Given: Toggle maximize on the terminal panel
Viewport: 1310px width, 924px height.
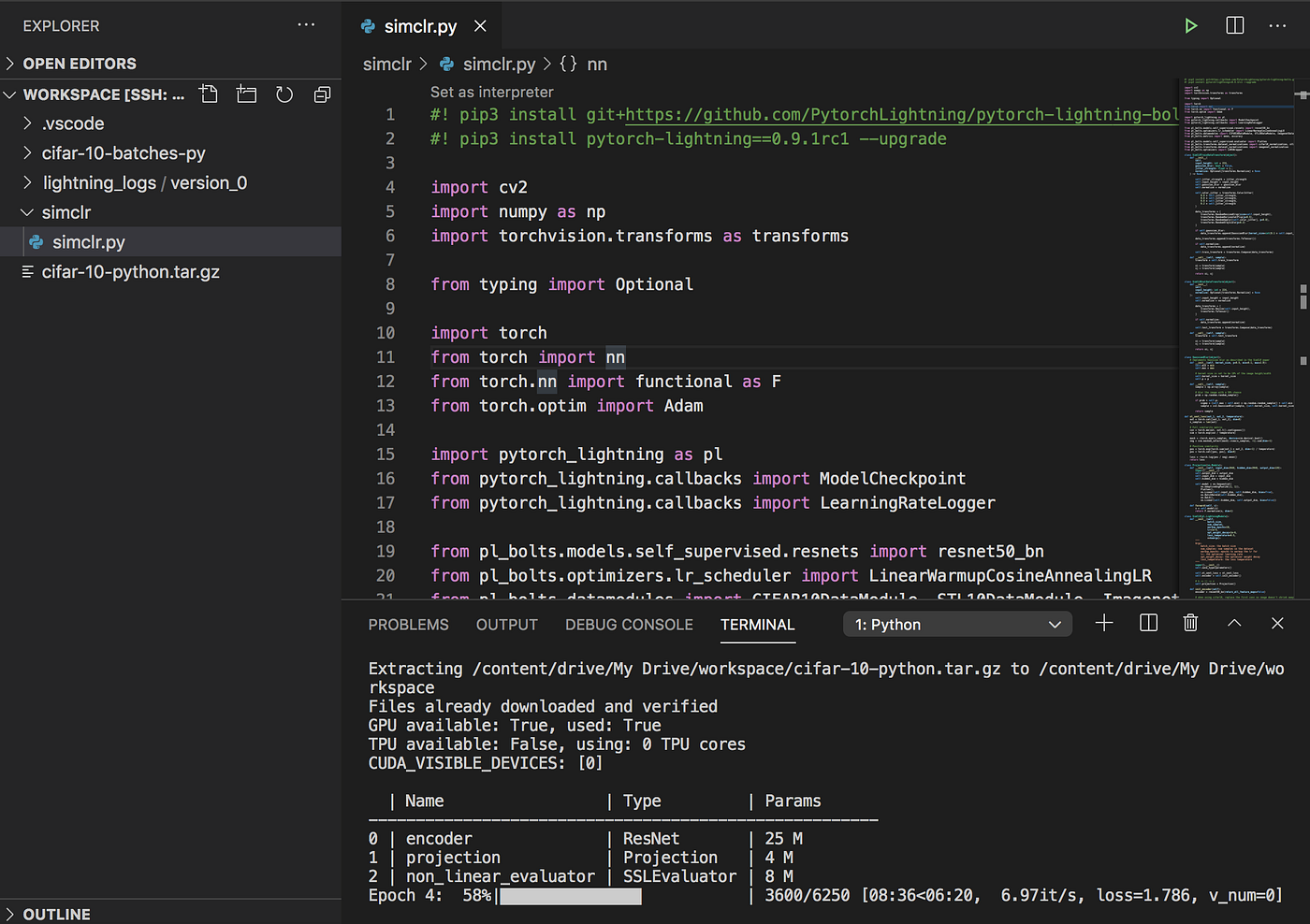Looking at the screenshot, I should point(1233,623).
